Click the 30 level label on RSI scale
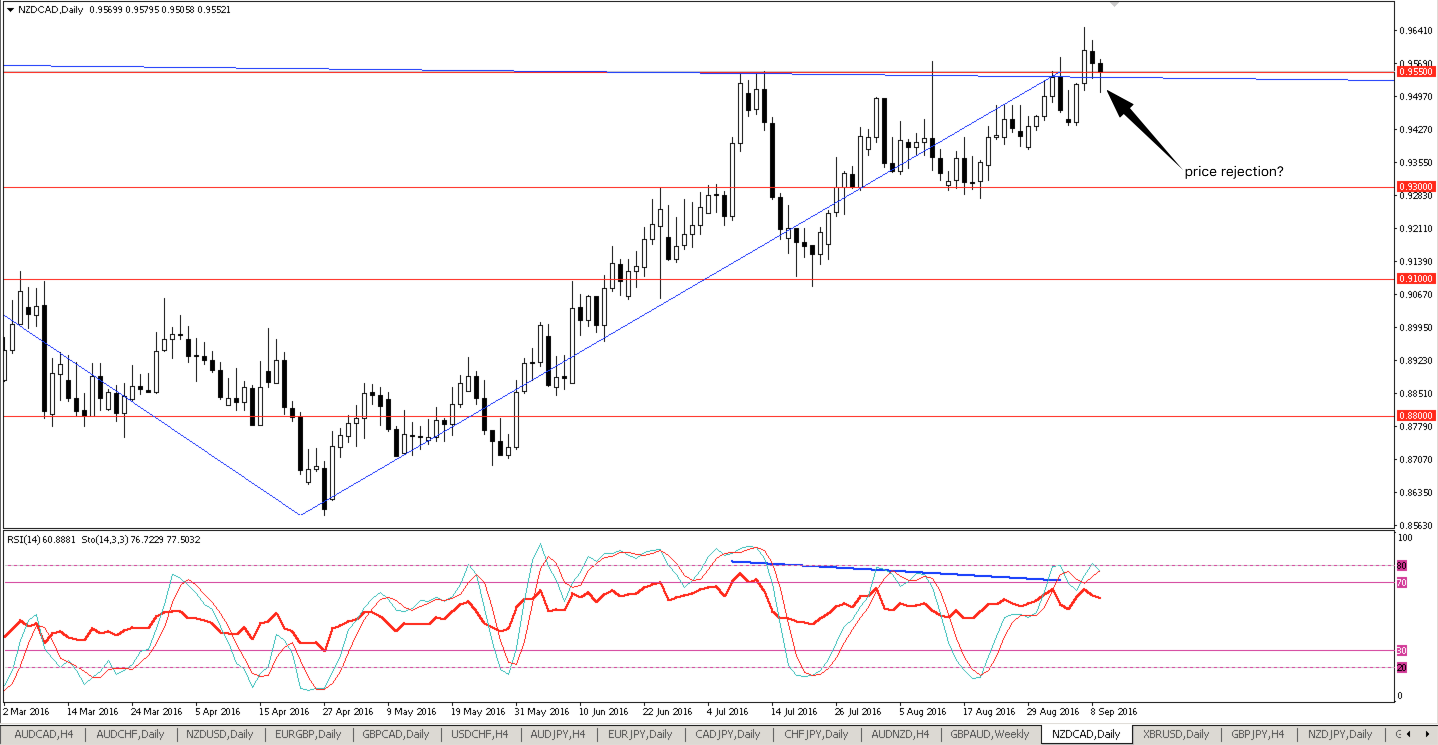 [1402, 650]
